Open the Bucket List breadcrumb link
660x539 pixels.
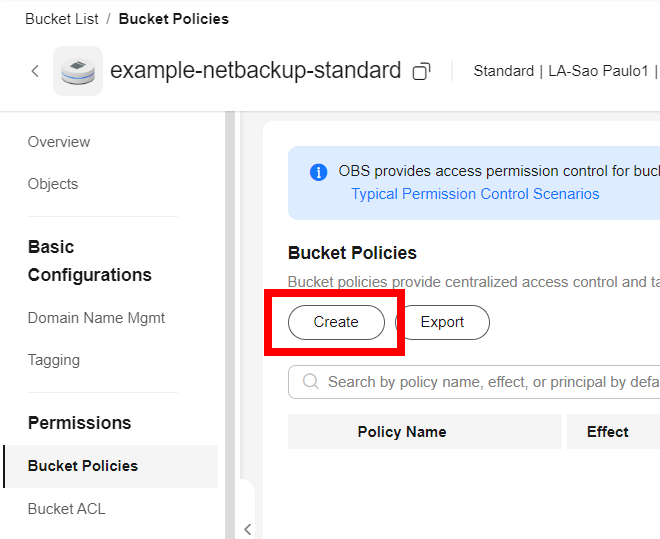pyautogui.click(x=60, y=19)
